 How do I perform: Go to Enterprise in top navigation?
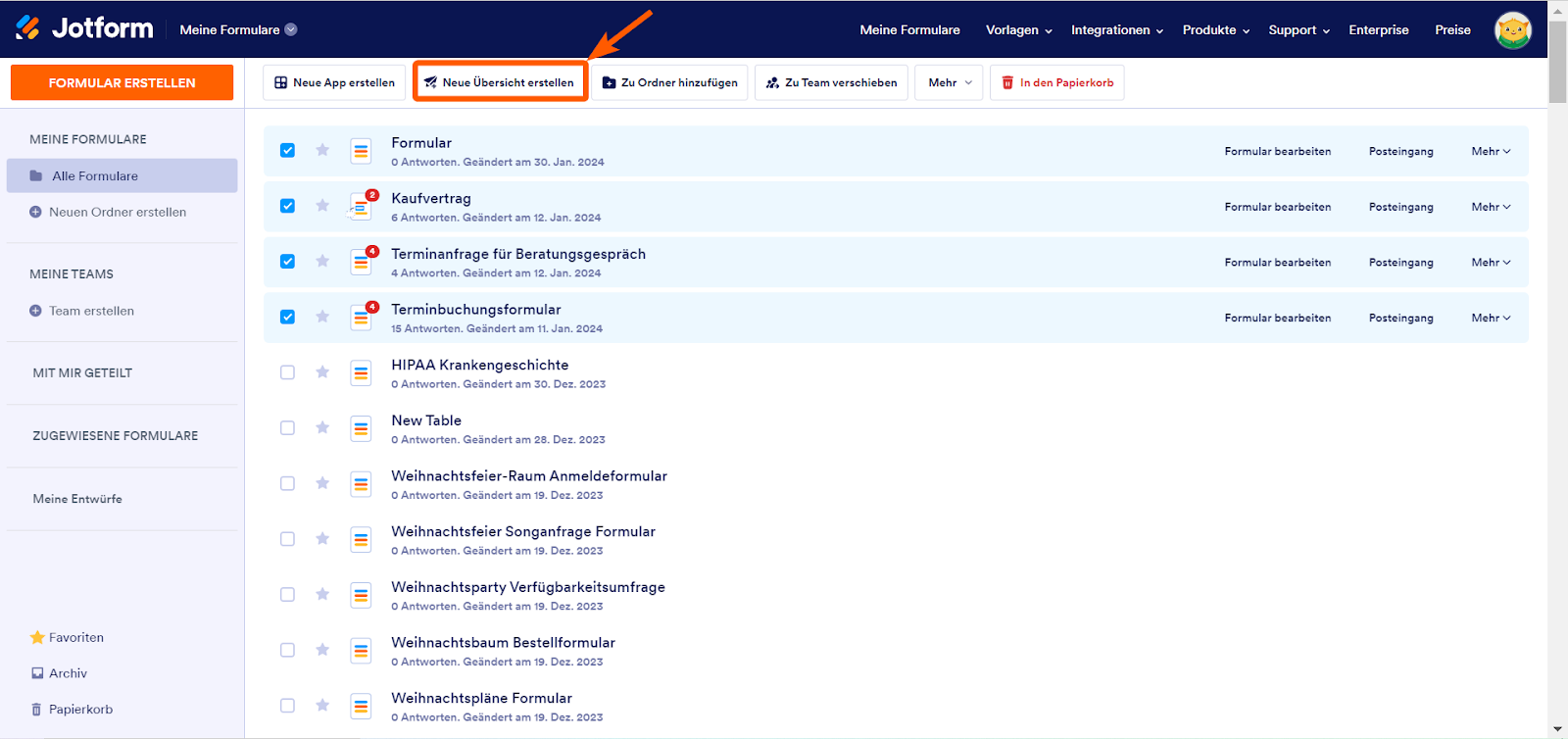[x=1378, y=30]
